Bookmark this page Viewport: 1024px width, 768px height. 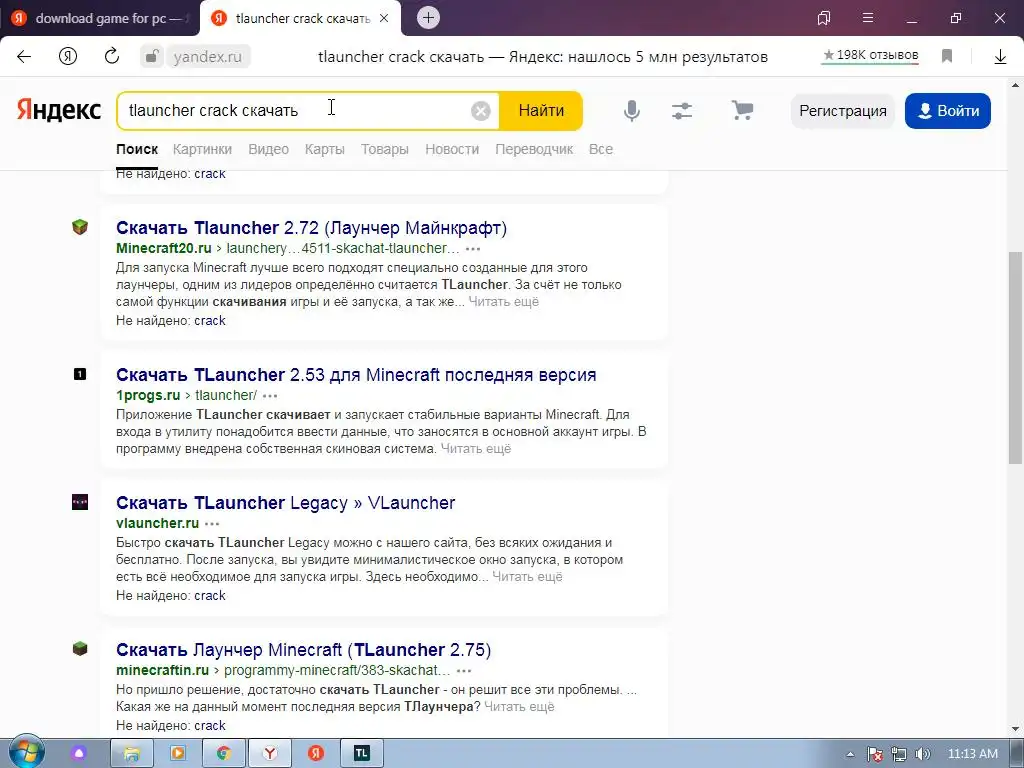tap(947, 57)
